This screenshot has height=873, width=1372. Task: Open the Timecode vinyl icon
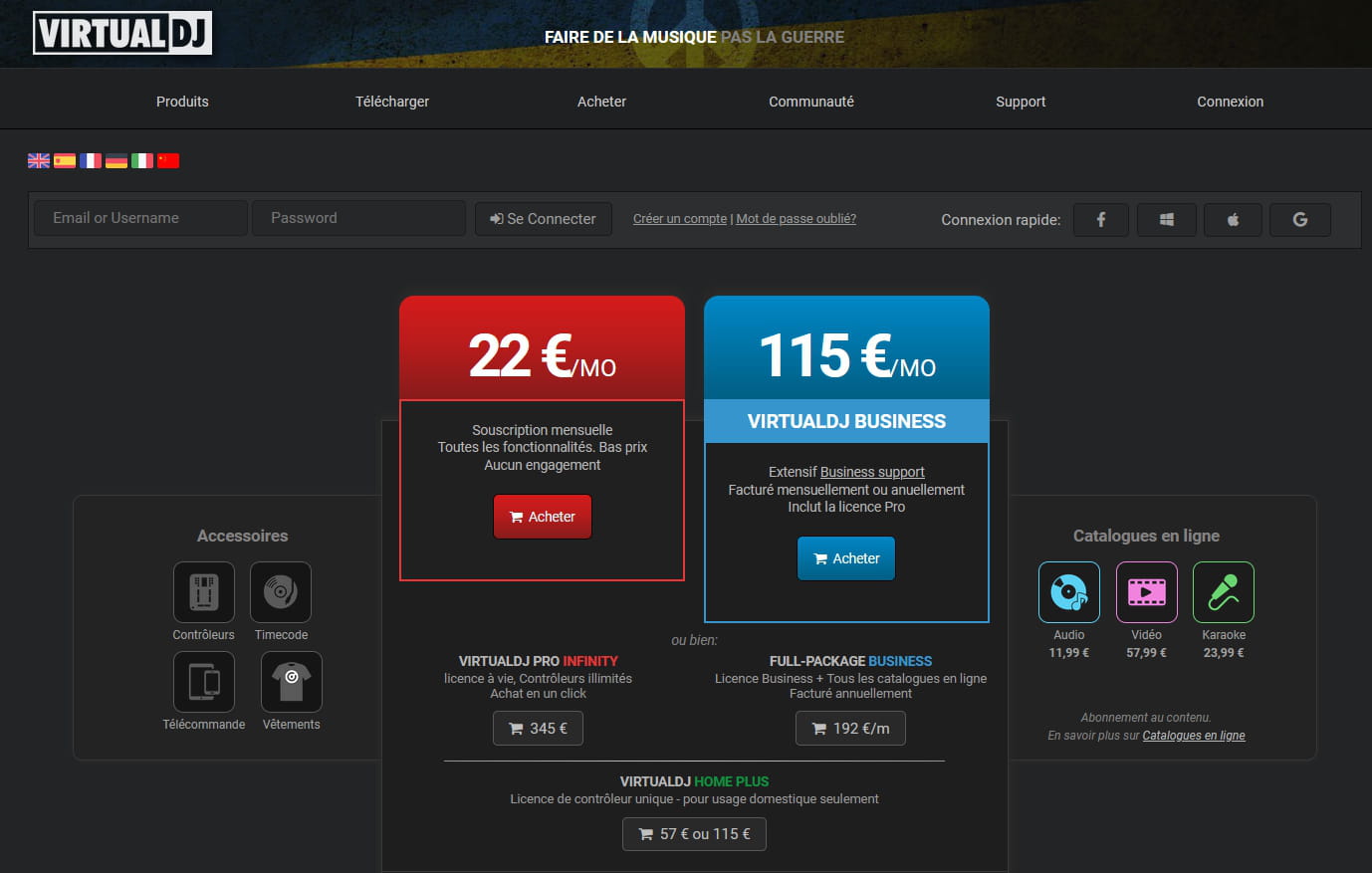281,592
